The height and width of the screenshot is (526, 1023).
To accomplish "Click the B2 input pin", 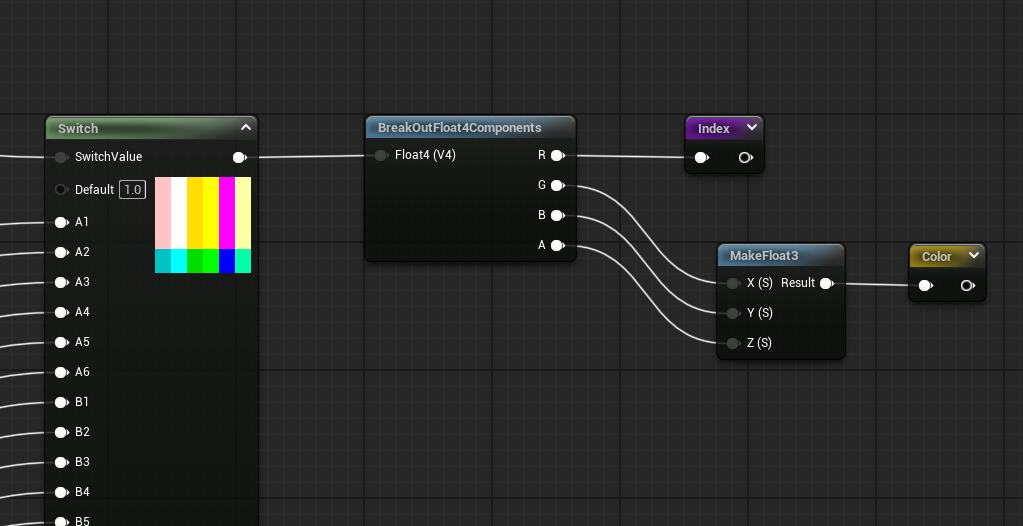I will (61, 433).
